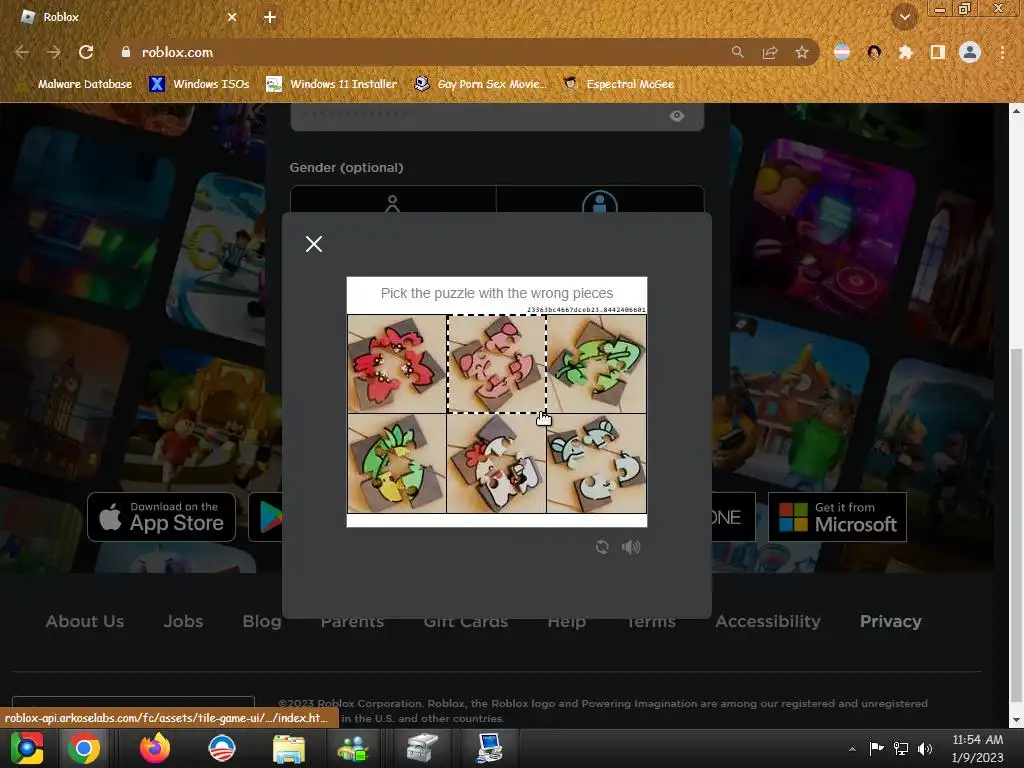The image size is (1024, 768).
Task: Open the file explorer folder taskbar icon
Action: click(x=289, y=748)
